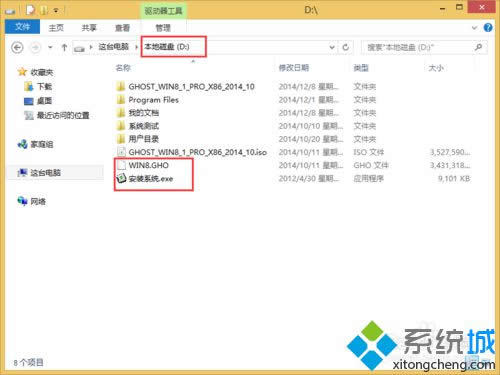This screenshot has width=500, height=375.
Task: Open the 文件 menu tab
Action: tap(22, 27)
